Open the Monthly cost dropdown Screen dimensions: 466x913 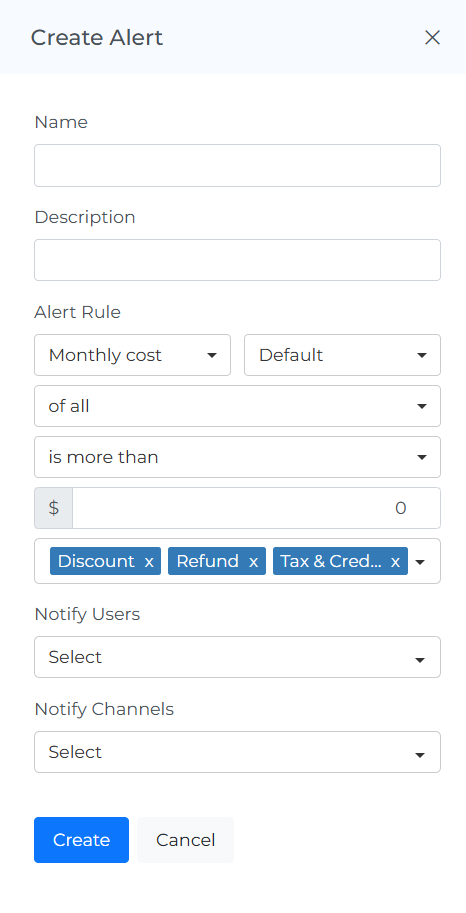[x=133, y=355]
